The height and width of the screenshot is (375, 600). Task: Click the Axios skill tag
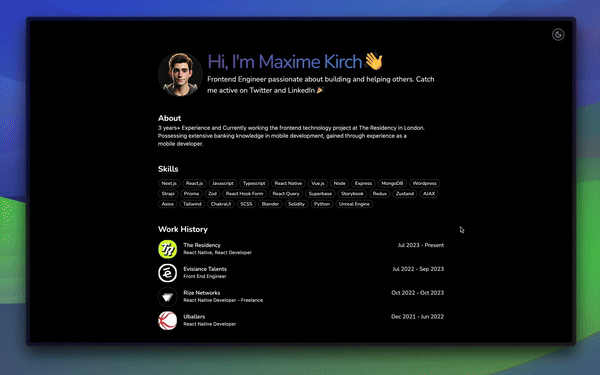pyautogui.click(x=168, y=204)
